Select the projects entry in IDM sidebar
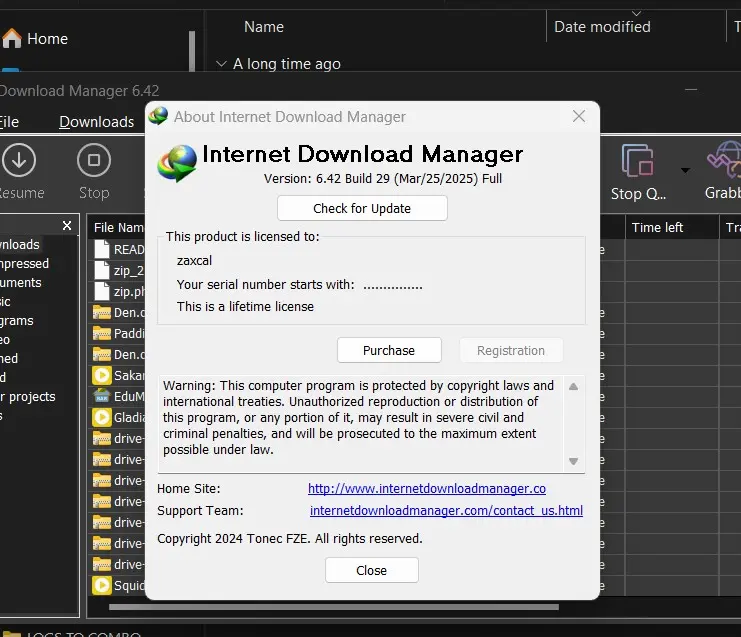The image size is (741, 637). pos(27,396)
